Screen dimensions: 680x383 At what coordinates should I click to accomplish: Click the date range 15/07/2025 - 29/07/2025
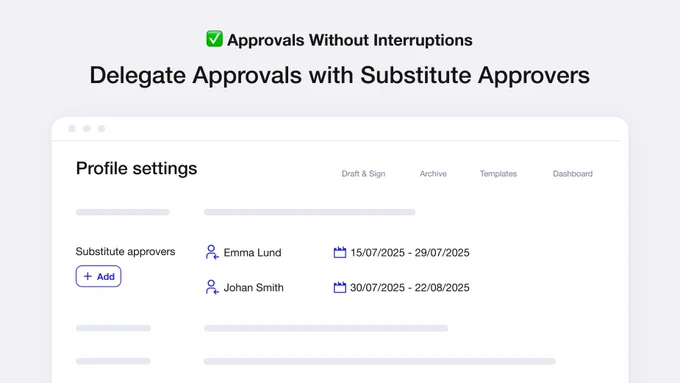tap(410, 252)
